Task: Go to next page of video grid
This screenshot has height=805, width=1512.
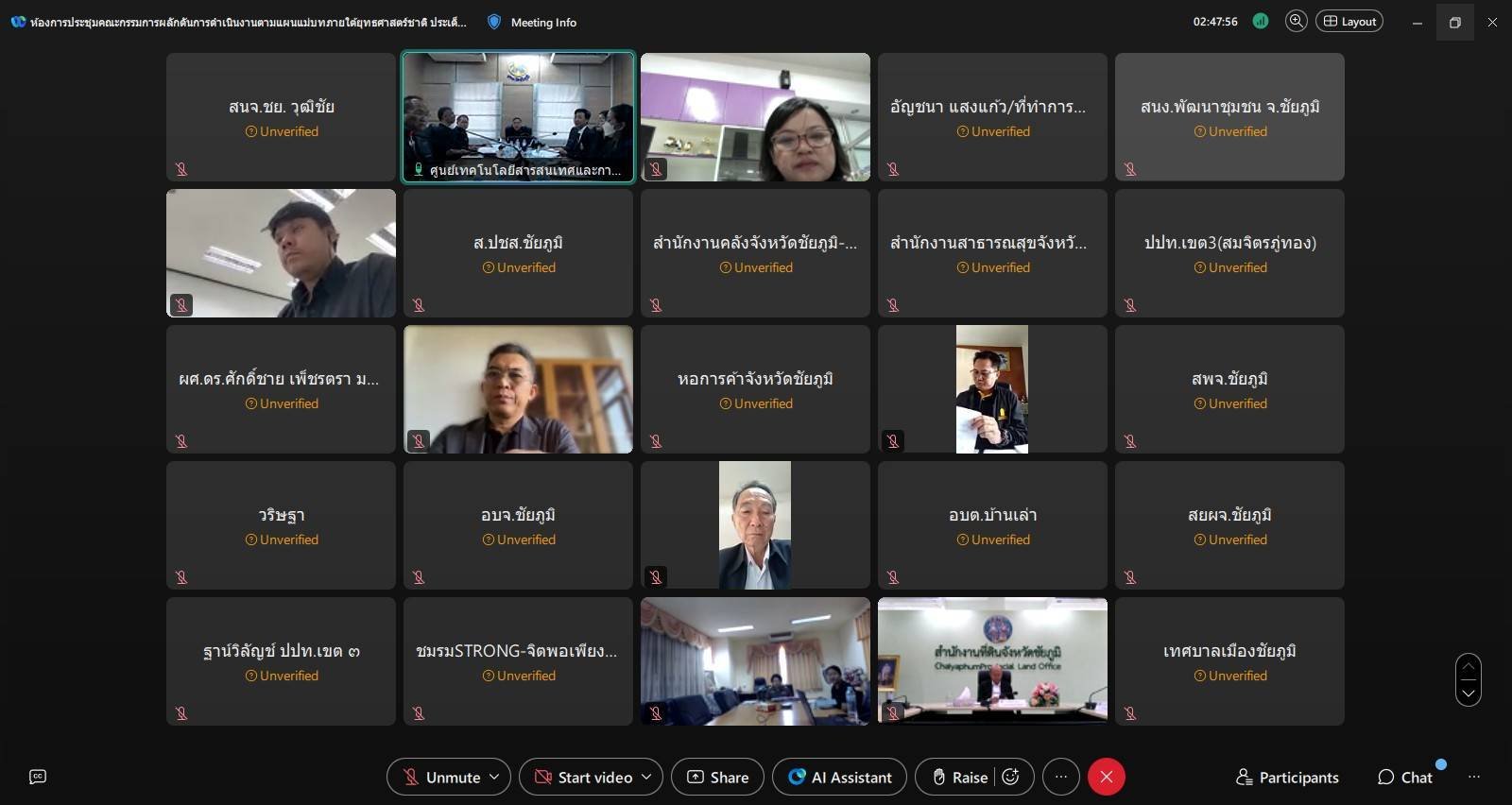Action: click(x=1469, y=693)
